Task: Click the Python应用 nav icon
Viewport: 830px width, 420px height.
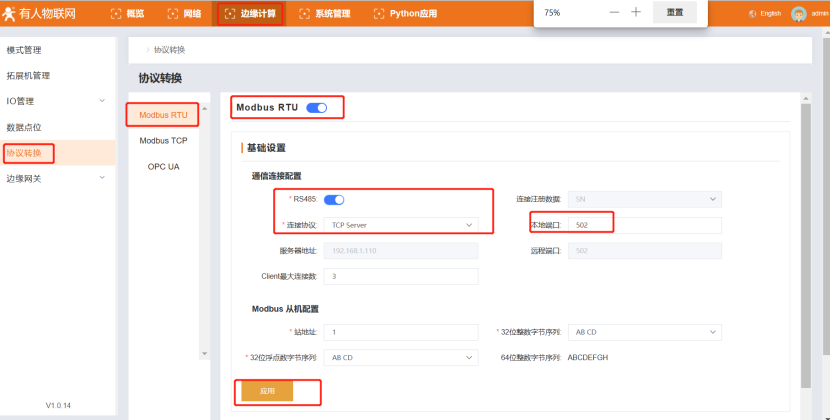Action: [x=378, y=14]
